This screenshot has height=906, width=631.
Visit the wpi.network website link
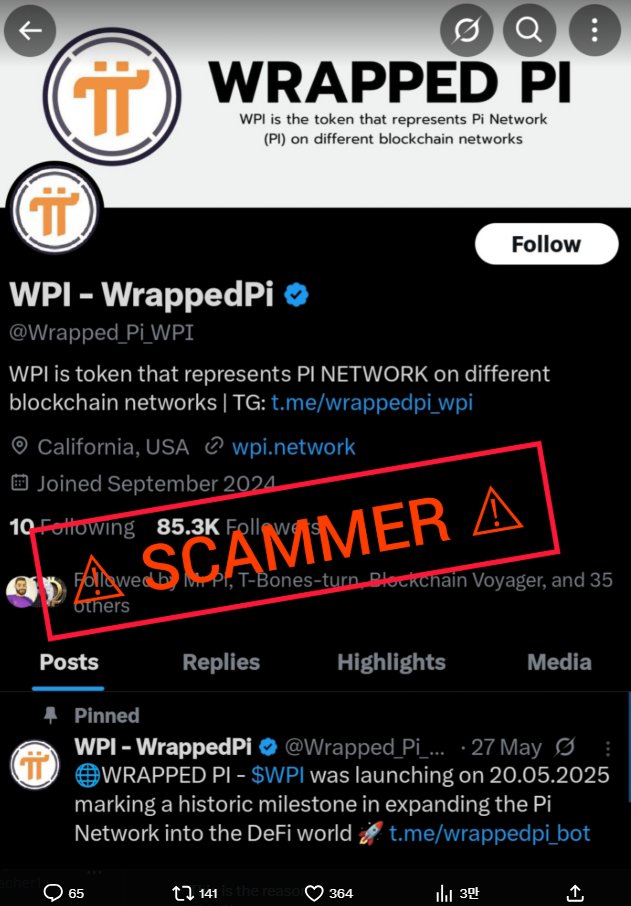pos(294,447)
